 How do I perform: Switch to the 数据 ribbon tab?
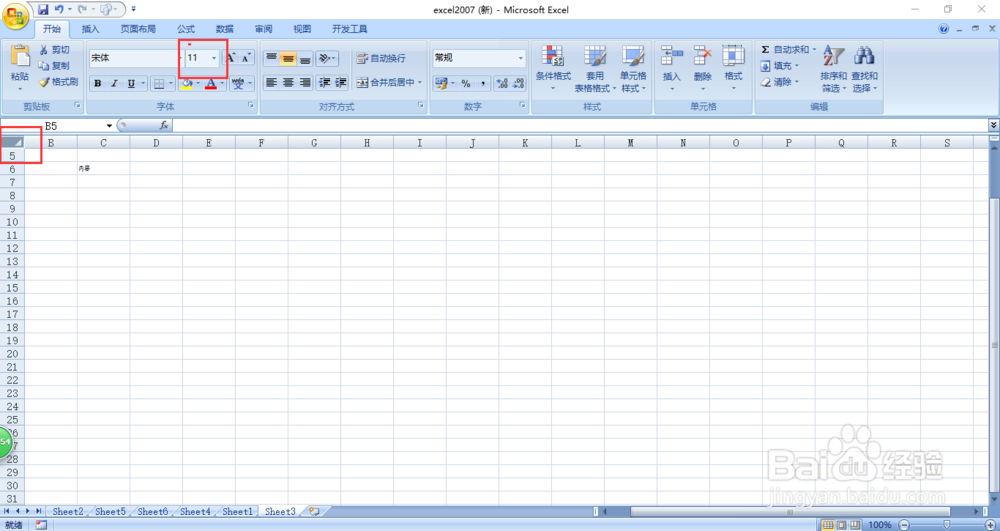[x=224, y=29]
